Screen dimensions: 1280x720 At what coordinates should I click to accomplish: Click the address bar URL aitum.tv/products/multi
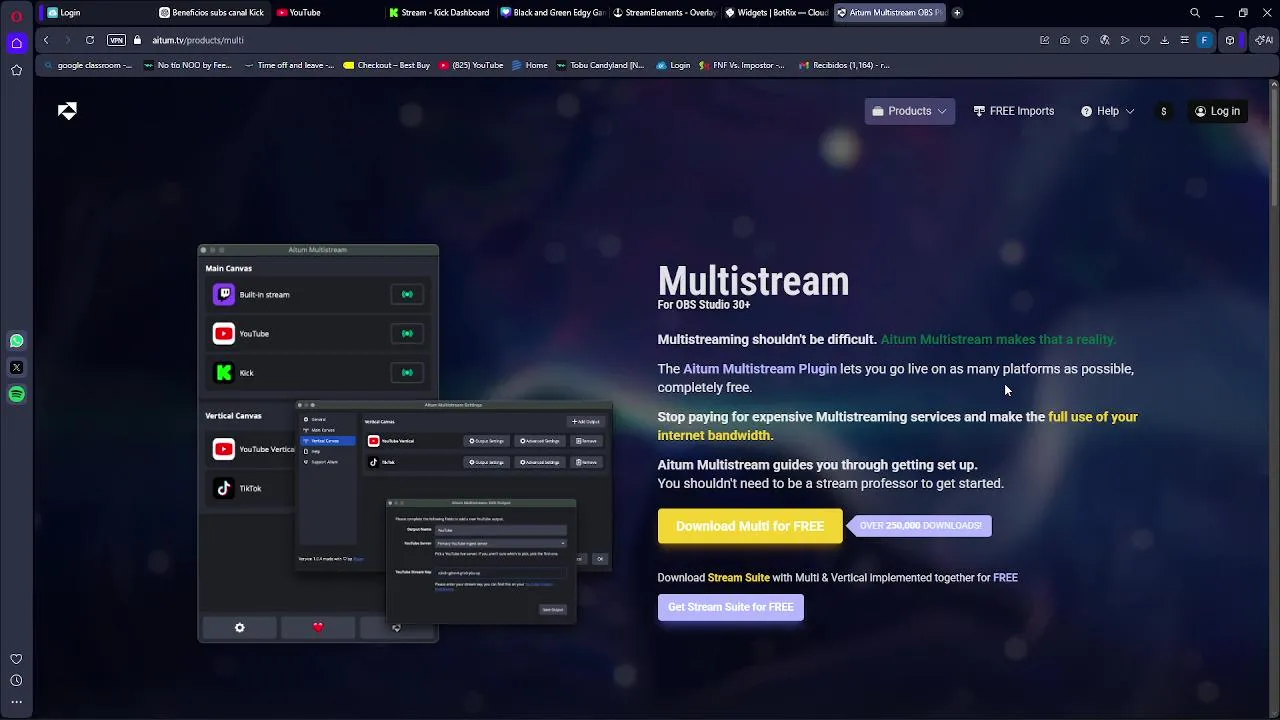tap(198, 40)
